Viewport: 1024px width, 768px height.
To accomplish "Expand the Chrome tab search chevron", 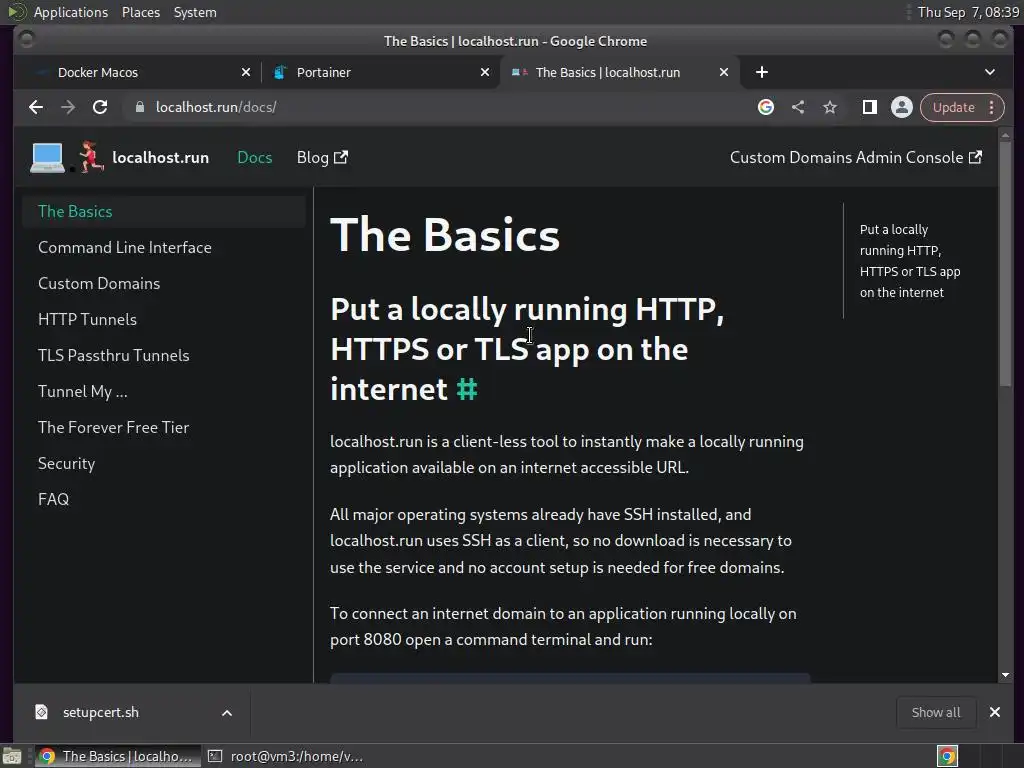I will coord(990,72).
